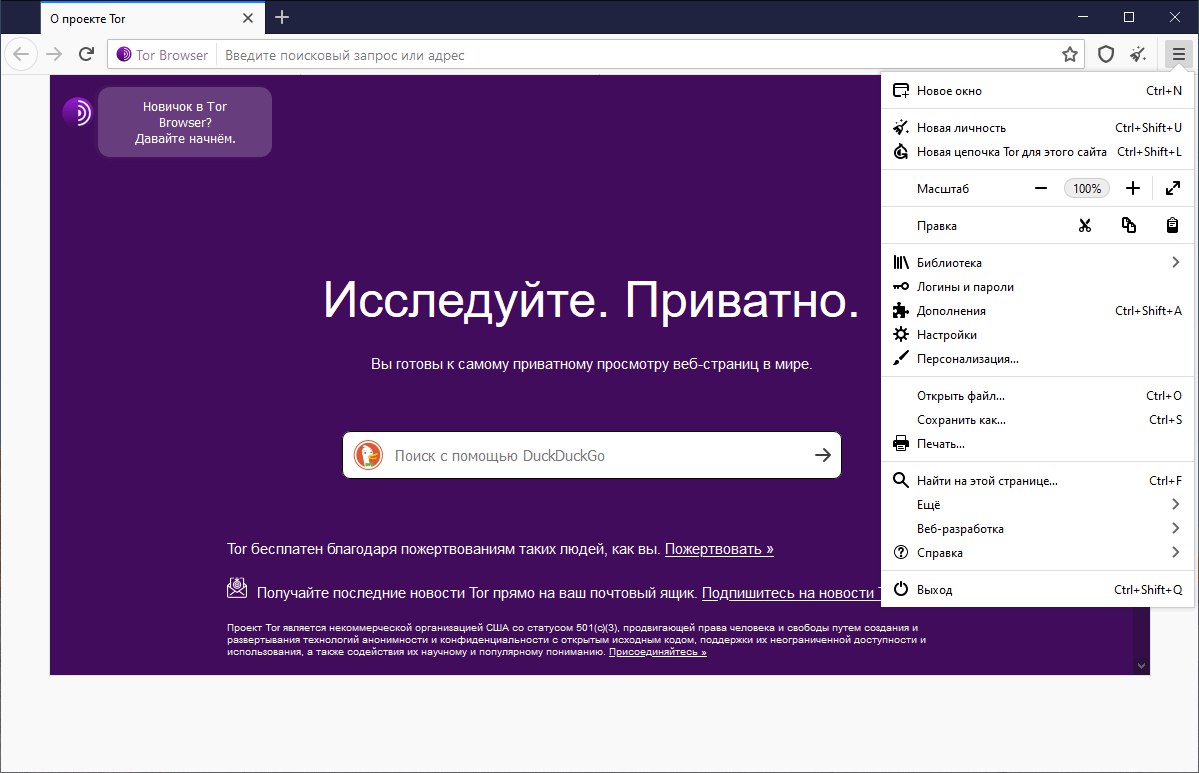Click the New Identity broom icon in the toolbar
1199x773 pixels.
coord(1139,54)
